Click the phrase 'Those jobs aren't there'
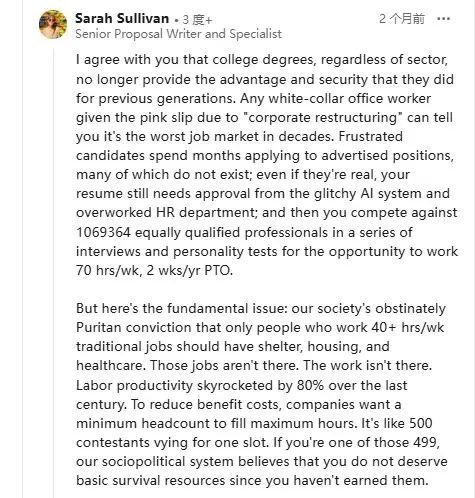The width and height of the screenshot is (475, 498). point(224,366)
